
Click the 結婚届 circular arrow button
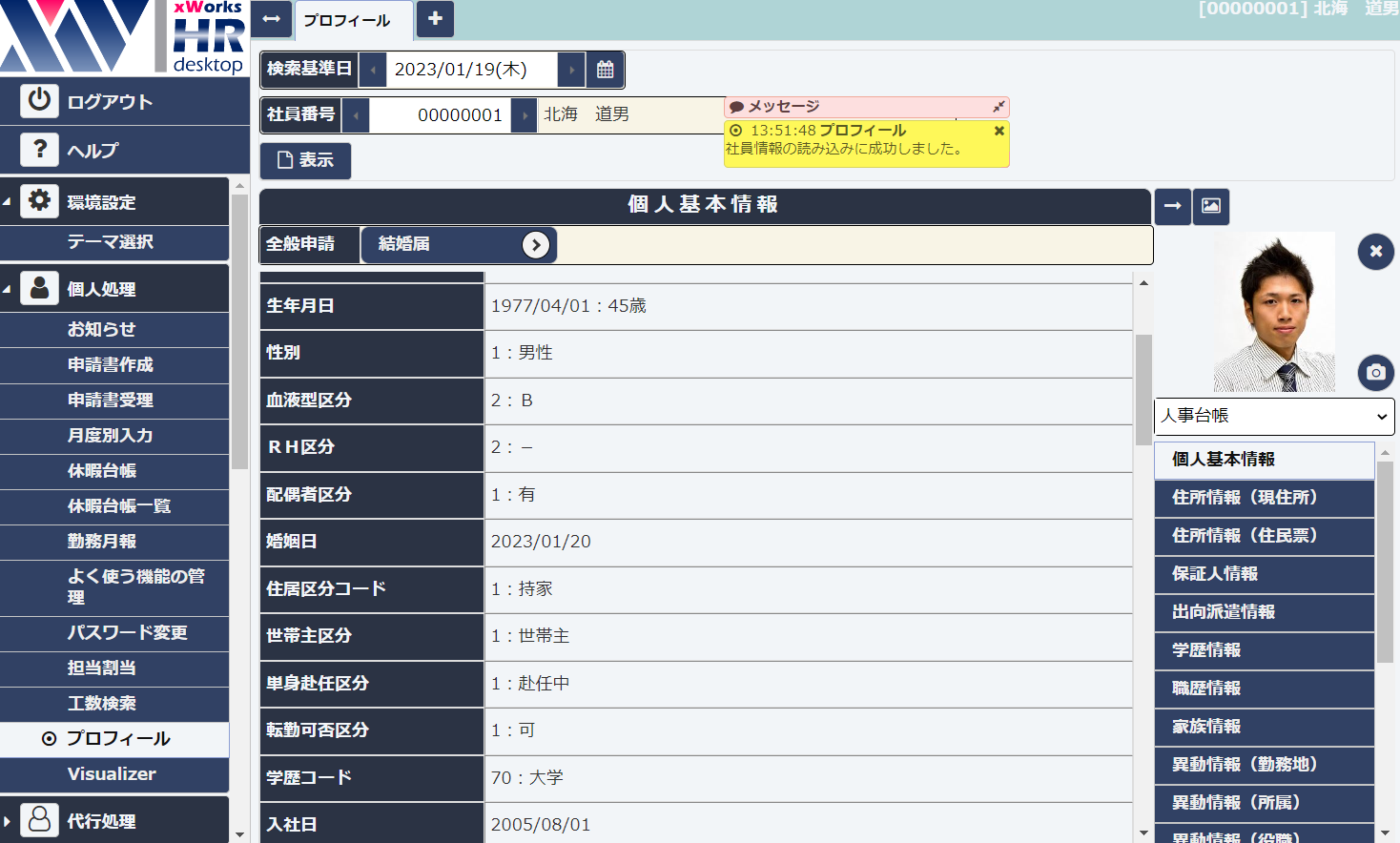point(536,245)
